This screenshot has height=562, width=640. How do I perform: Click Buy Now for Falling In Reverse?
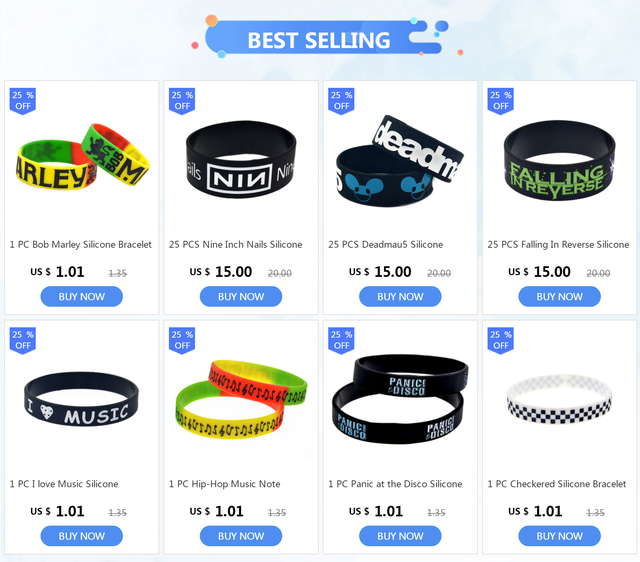(x=559, y=296)
